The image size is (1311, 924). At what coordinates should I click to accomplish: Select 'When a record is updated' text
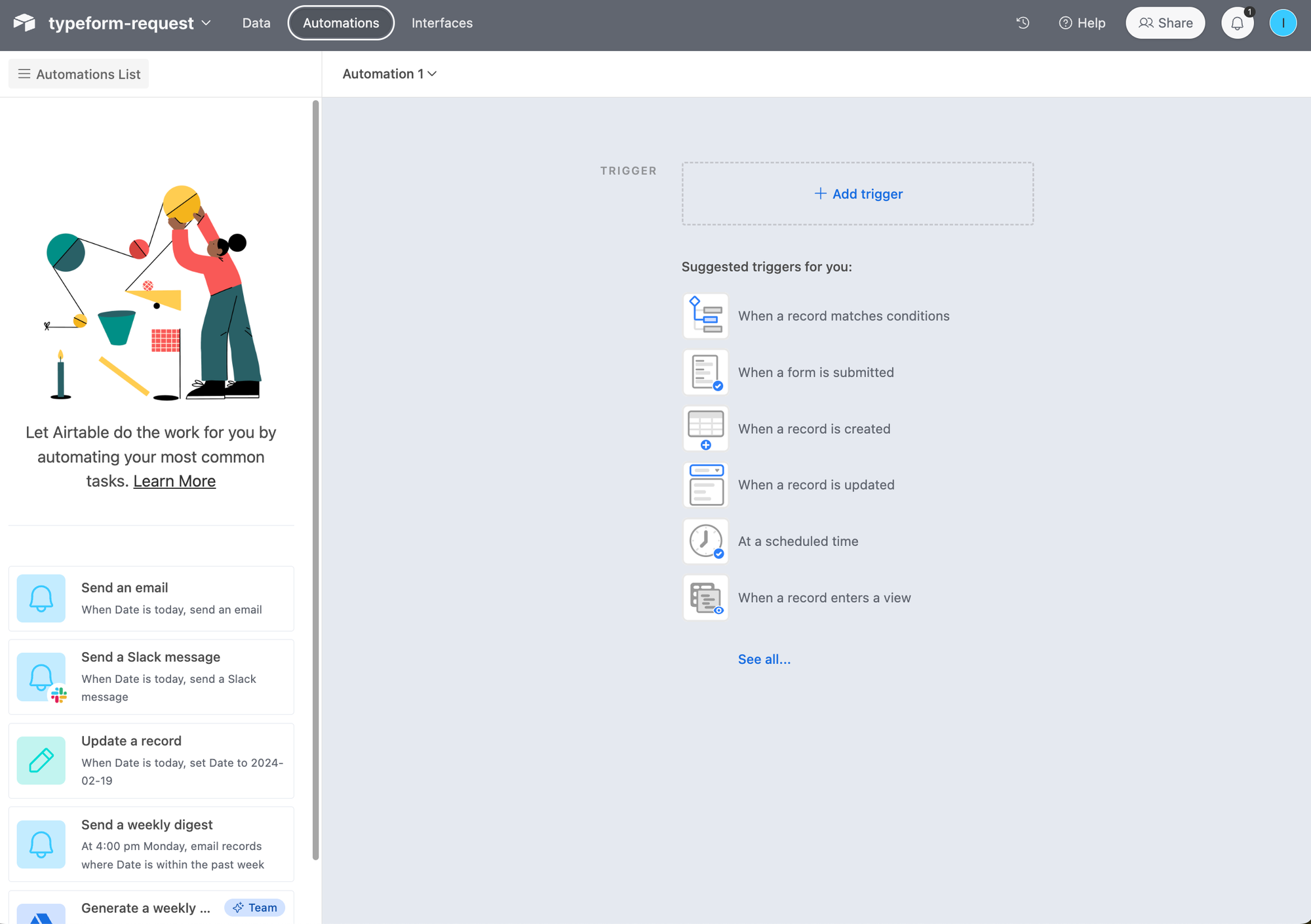[816, 485]
